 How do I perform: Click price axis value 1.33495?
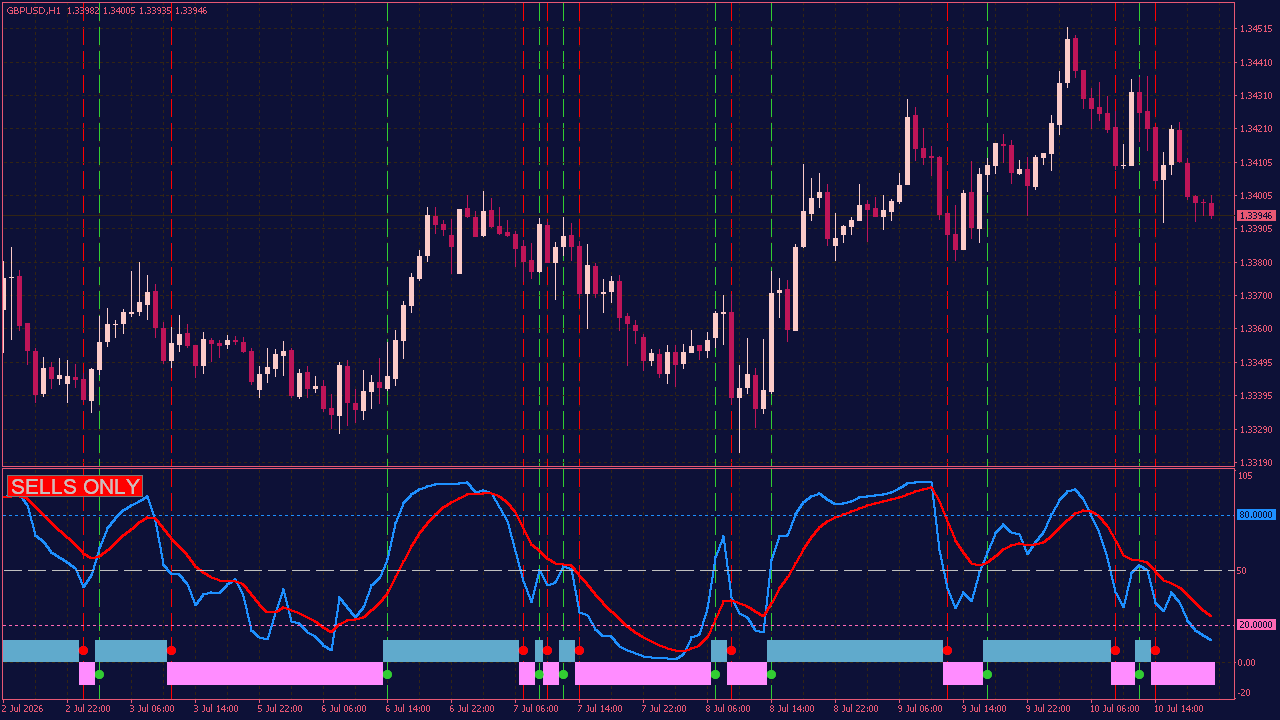[x=1256, y=363]
